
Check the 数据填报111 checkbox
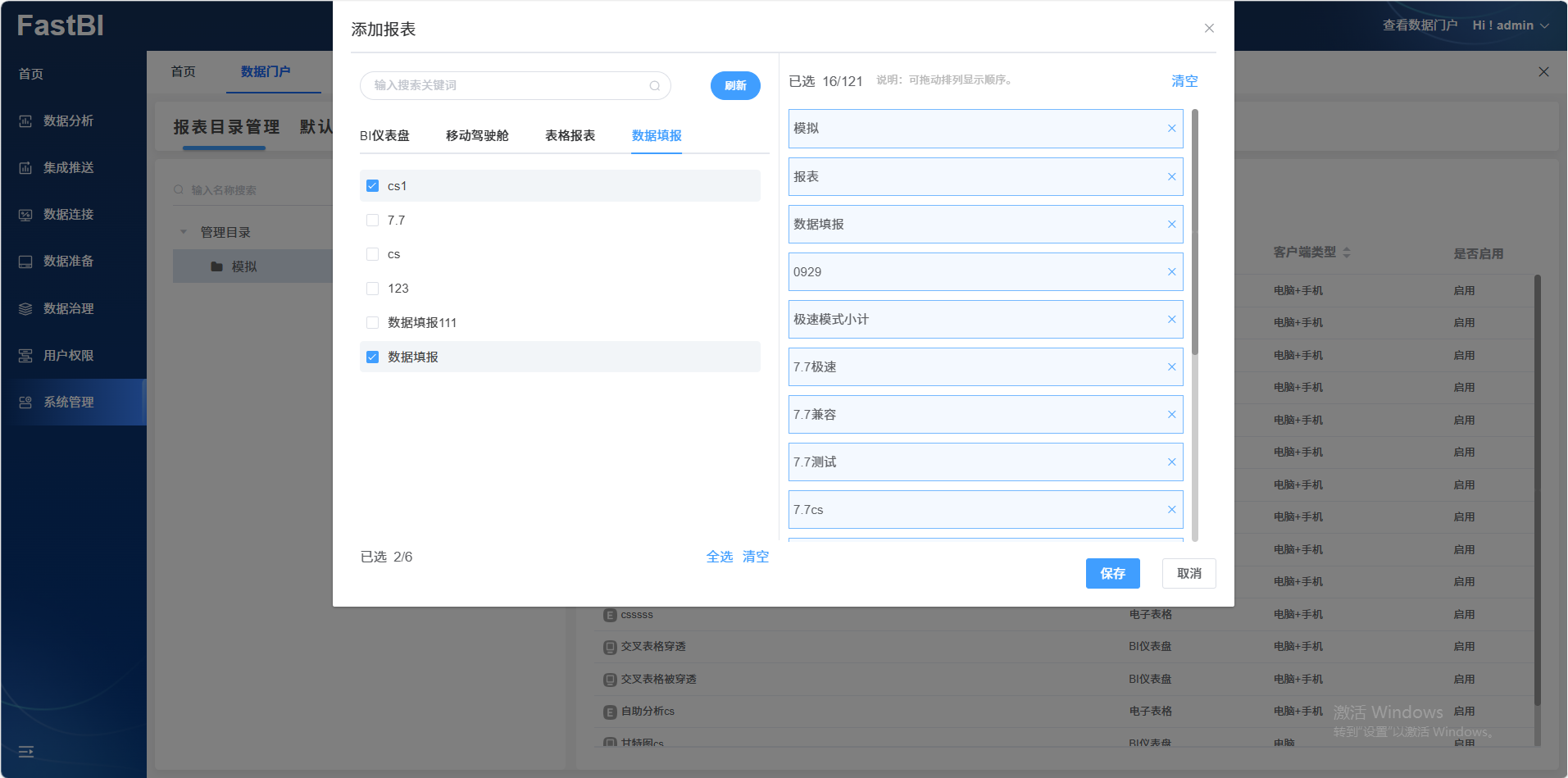[372, 323]
